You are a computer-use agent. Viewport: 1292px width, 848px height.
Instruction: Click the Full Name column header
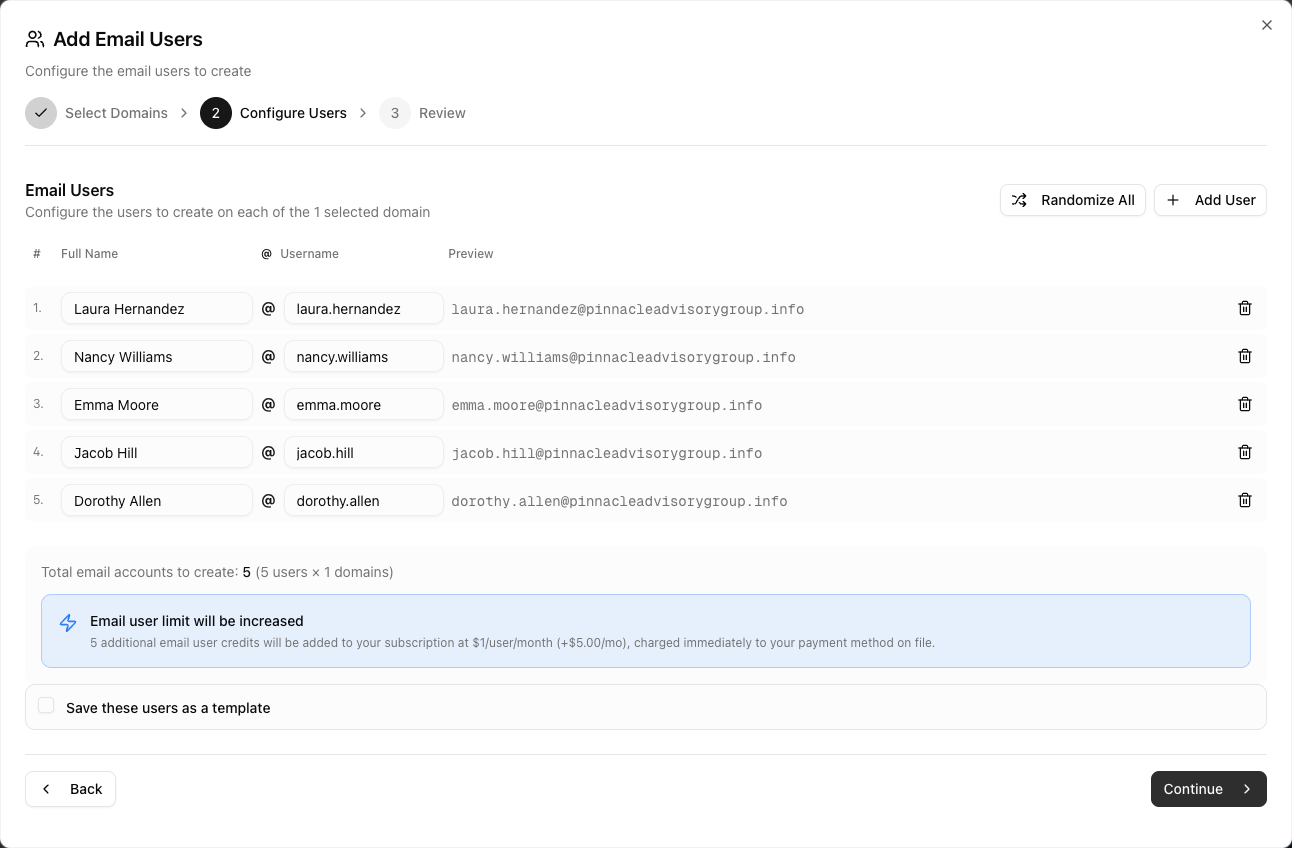point(89,254)
